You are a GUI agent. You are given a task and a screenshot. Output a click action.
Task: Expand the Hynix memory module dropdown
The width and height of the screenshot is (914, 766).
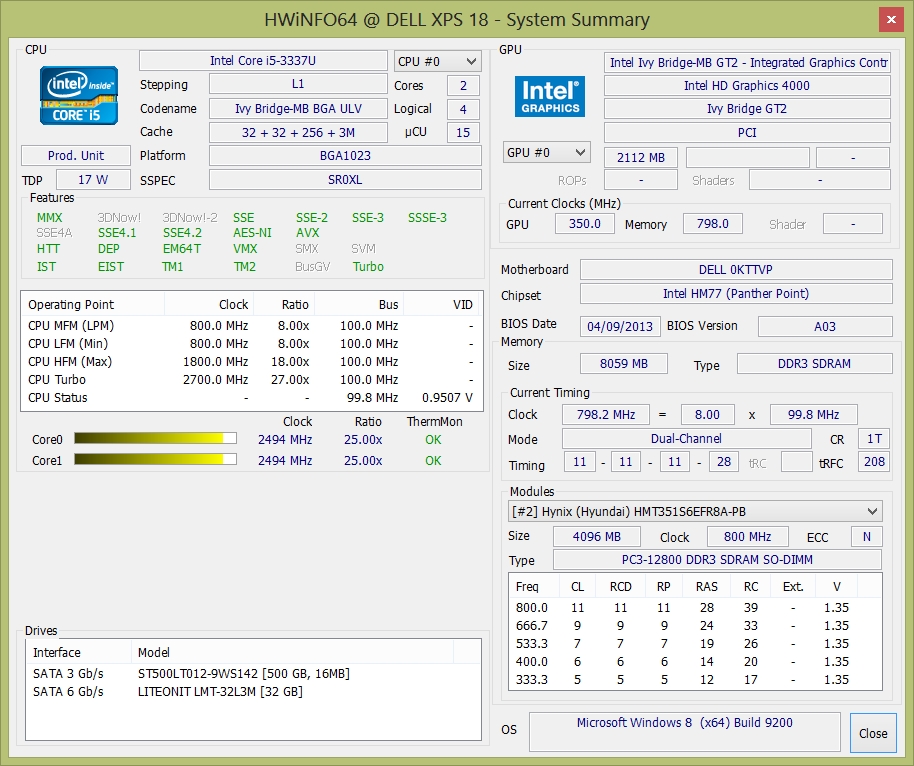coord(695,512)
